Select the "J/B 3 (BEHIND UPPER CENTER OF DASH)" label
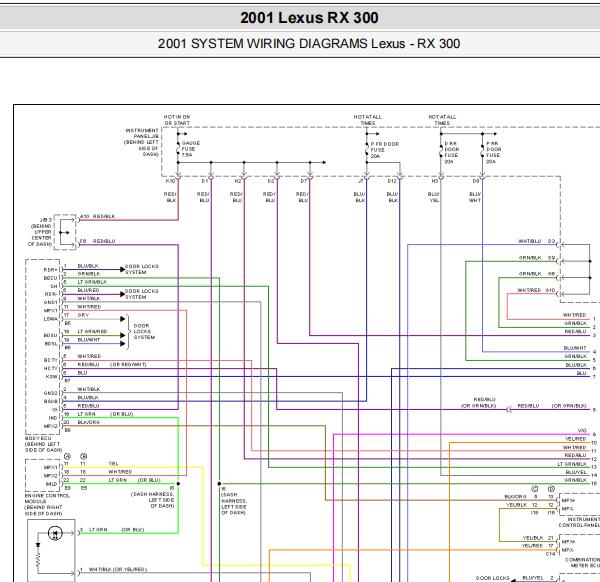The image size is (600, 582). (x=41, y=232)
